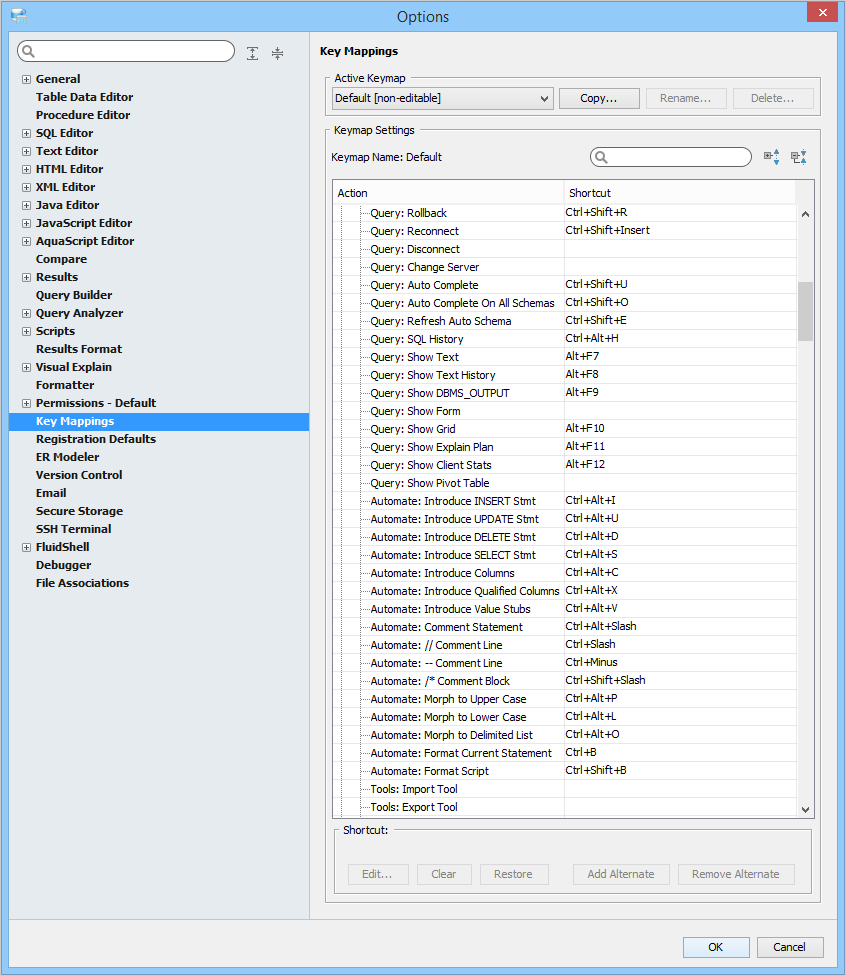Click the OK button

[x=716, y=947]
